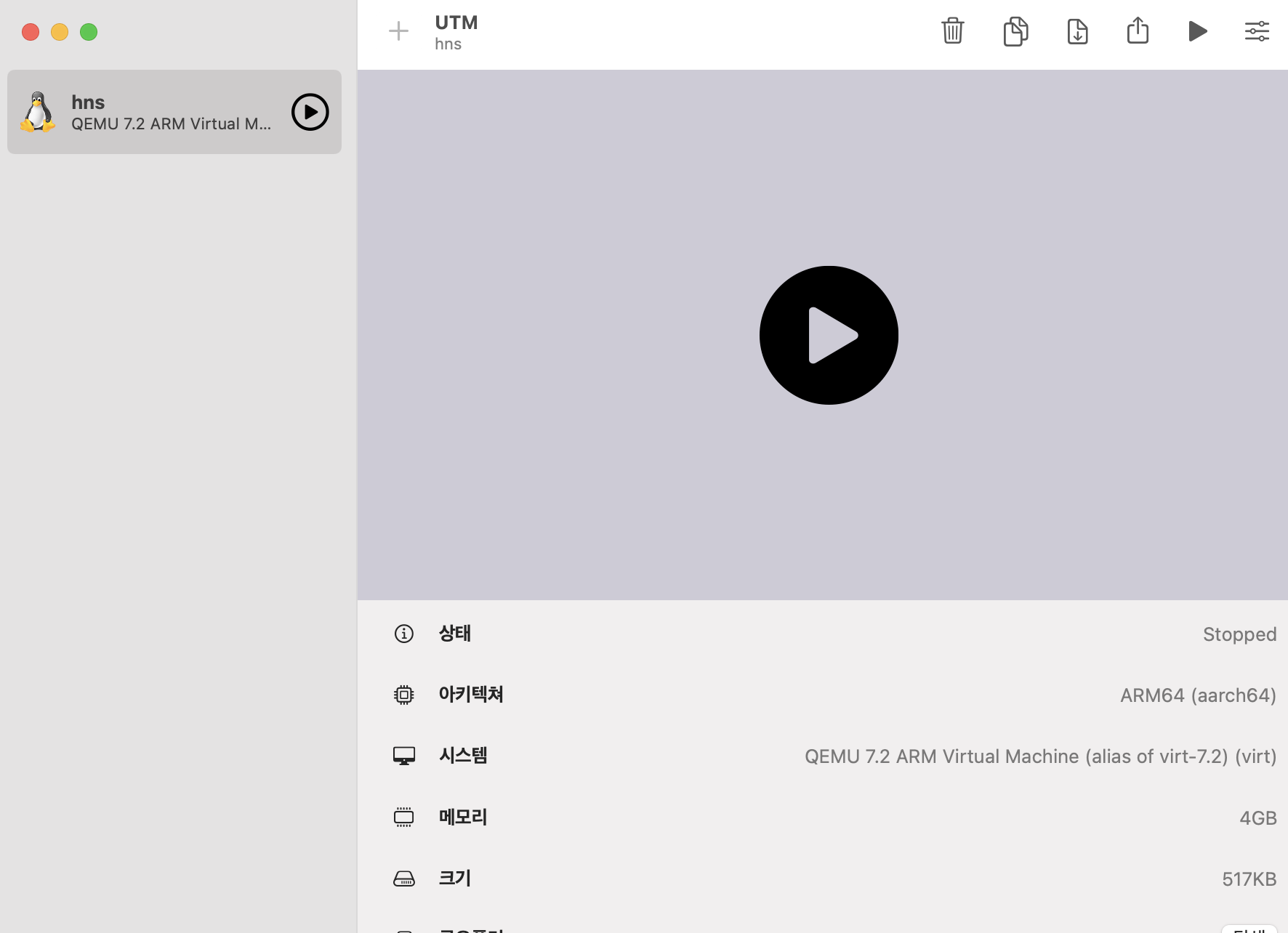This screenshot has width=1288, height=933.
Task: Click the 4GB memory value
Action: (x=1258, y=818)
